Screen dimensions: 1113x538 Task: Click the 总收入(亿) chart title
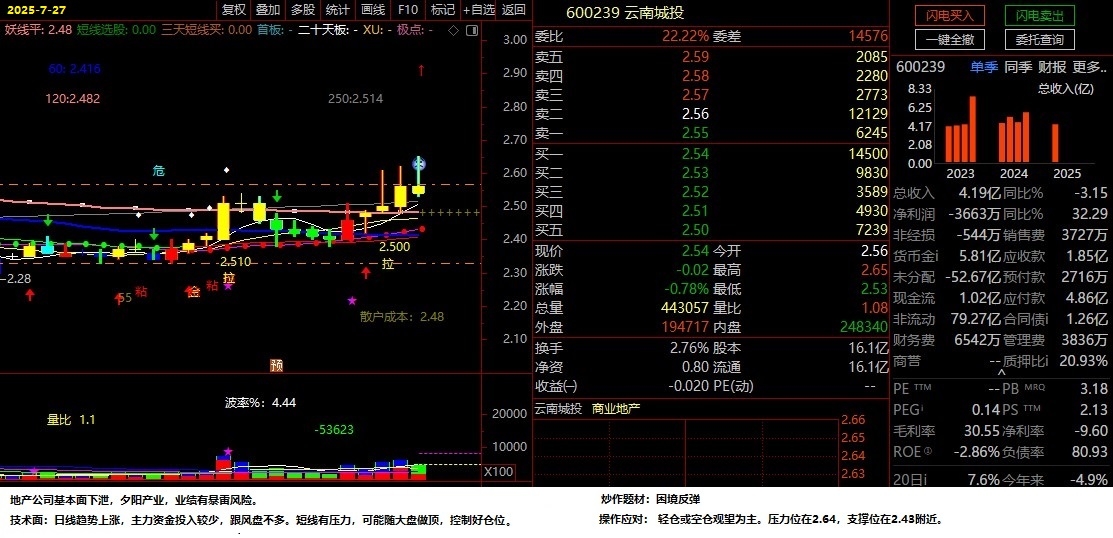[x=1066, y=89]
